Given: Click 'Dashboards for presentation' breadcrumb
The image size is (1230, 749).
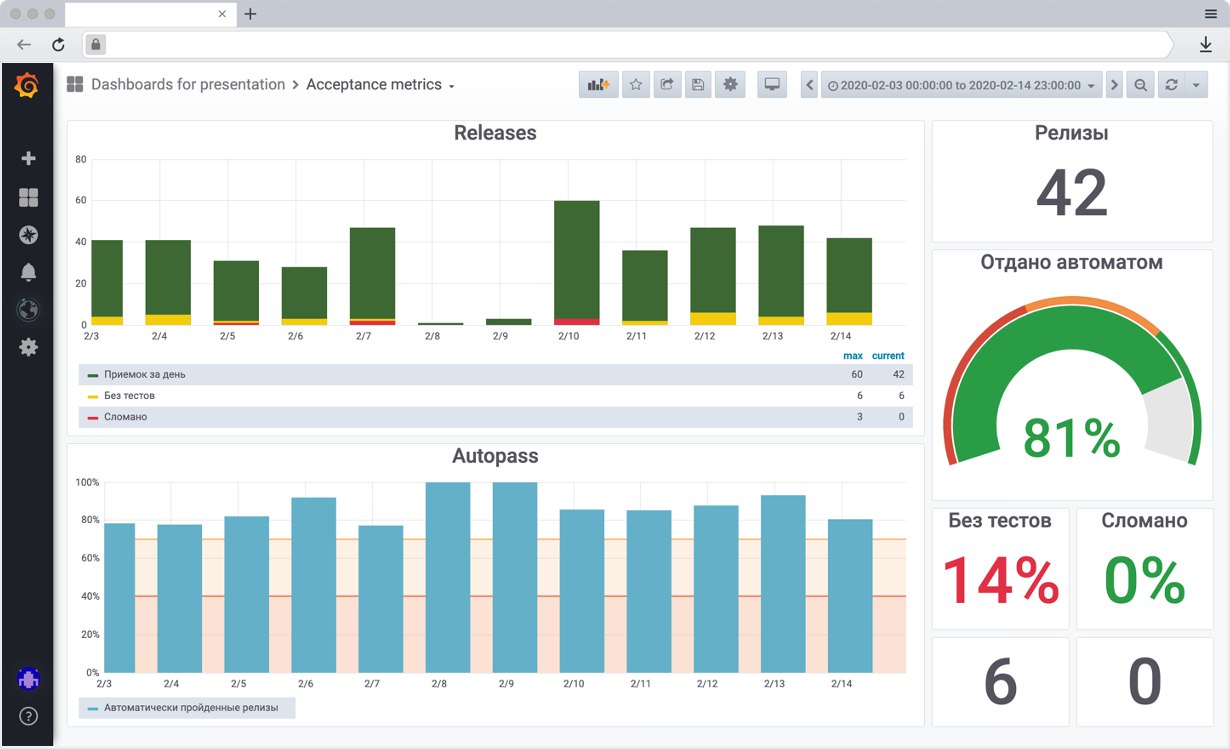Looking at the screenshot, I should [188, 85].
